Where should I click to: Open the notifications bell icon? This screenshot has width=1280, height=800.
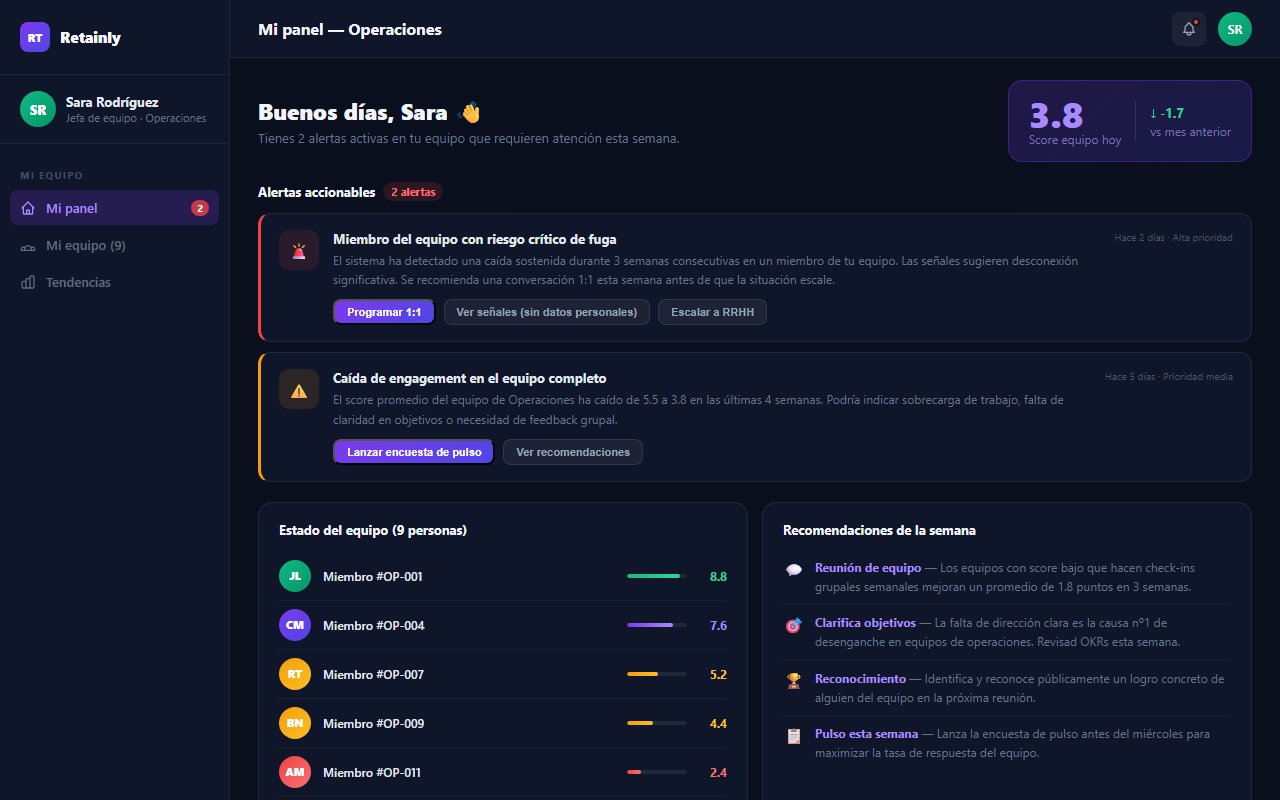coord(1188,29)
